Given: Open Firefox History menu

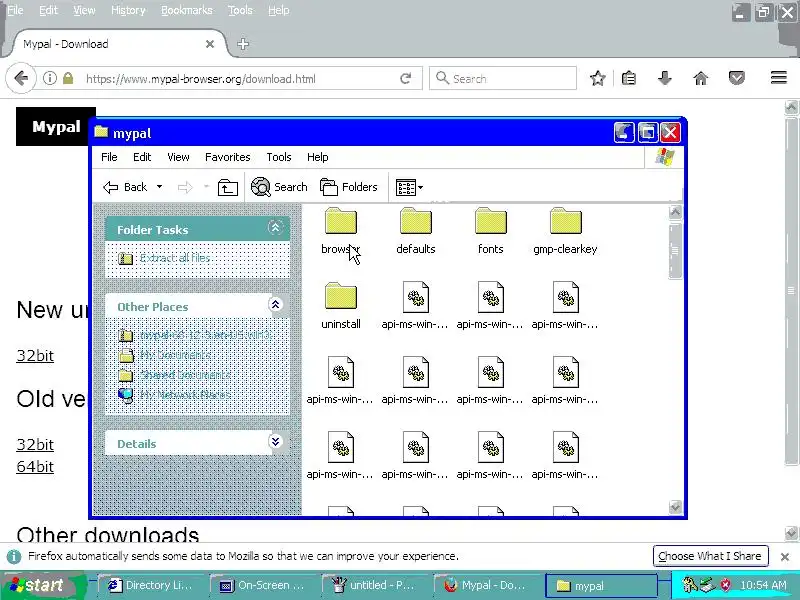Looking at the screenshot, I should [128, 10].
